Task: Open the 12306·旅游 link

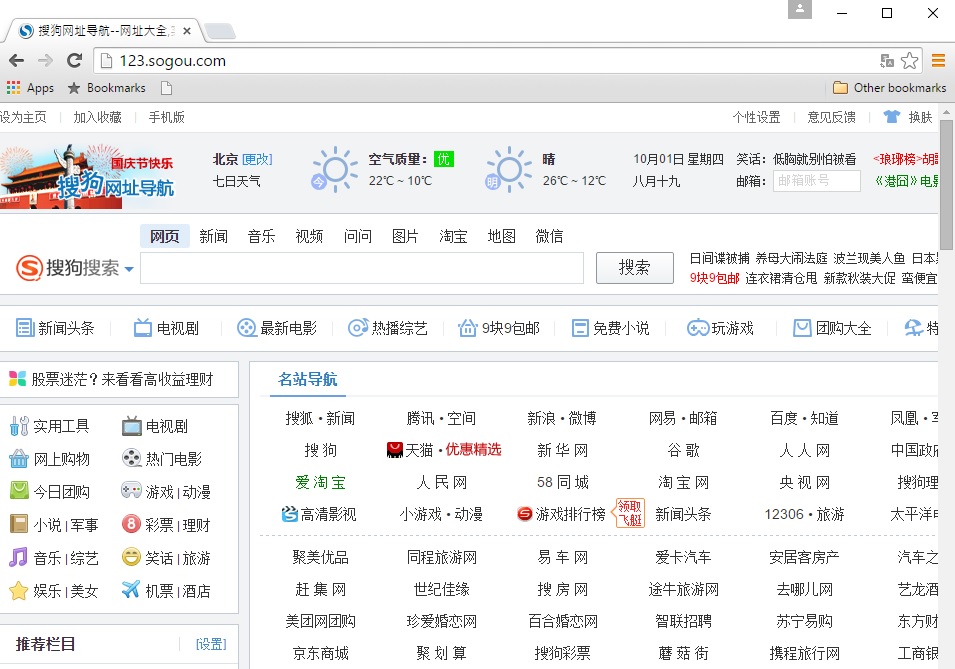Action: point(805,514)
